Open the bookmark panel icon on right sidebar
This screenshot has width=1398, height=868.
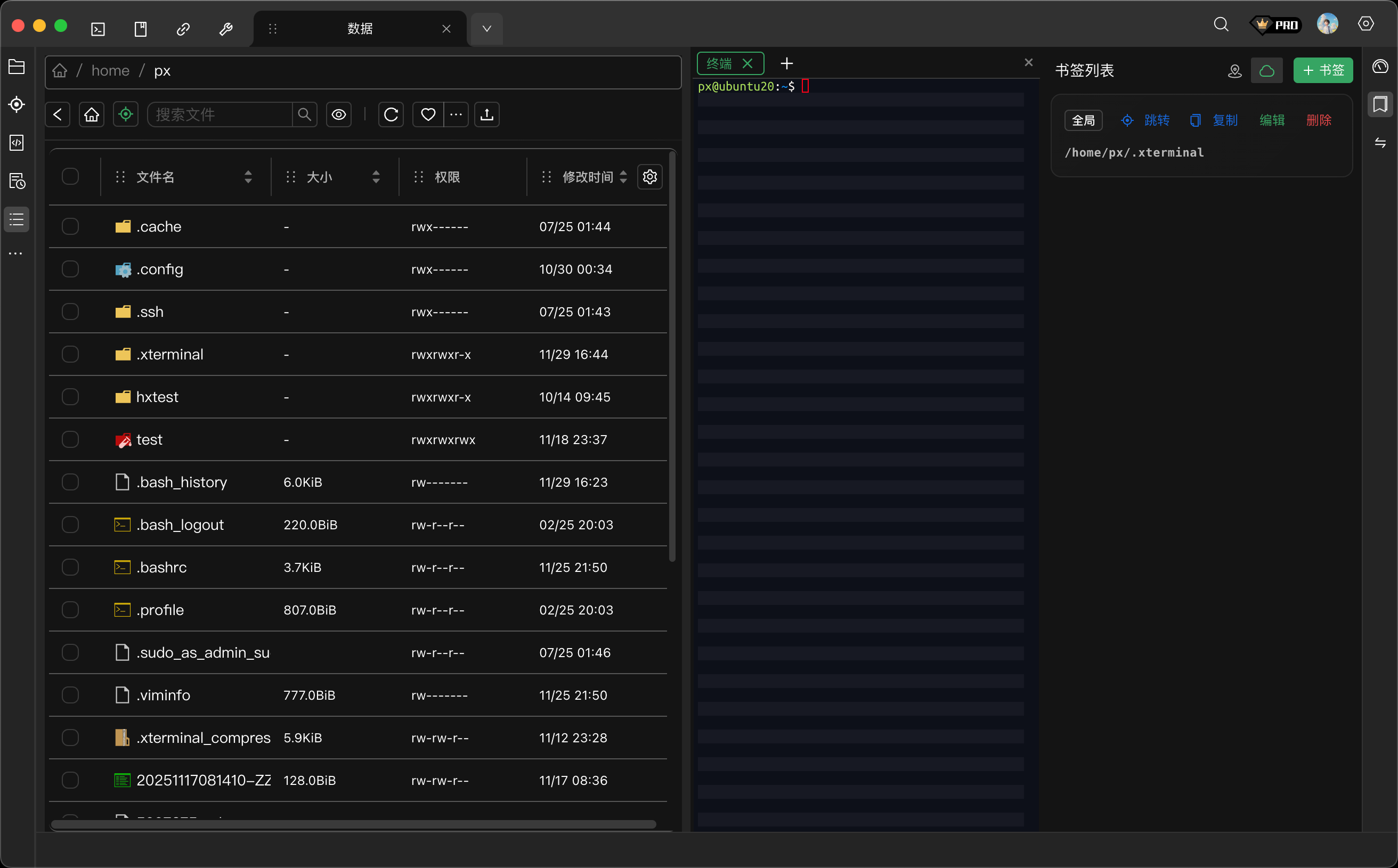coord(1380,104)
